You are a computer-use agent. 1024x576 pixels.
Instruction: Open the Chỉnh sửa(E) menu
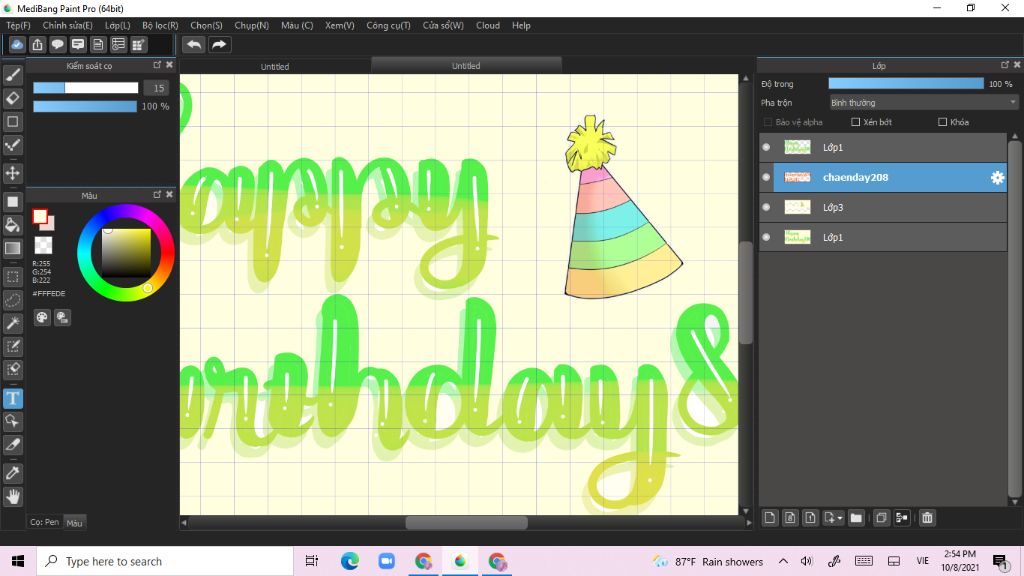tap(67, 25)
